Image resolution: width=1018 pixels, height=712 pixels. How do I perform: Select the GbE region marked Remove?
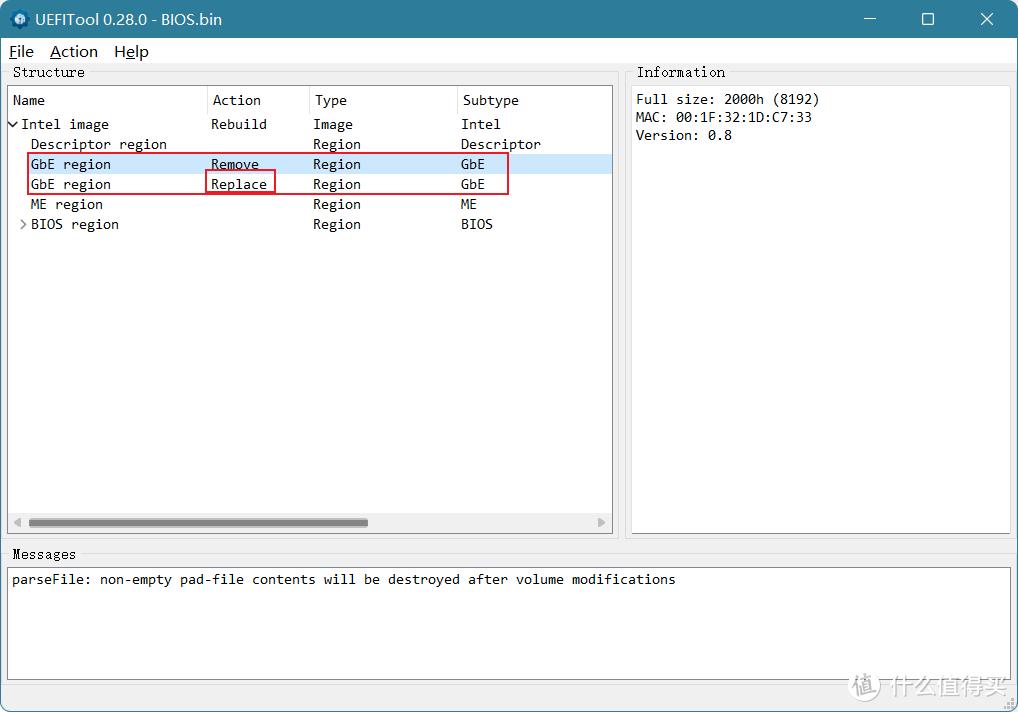[x=70, y=165]
